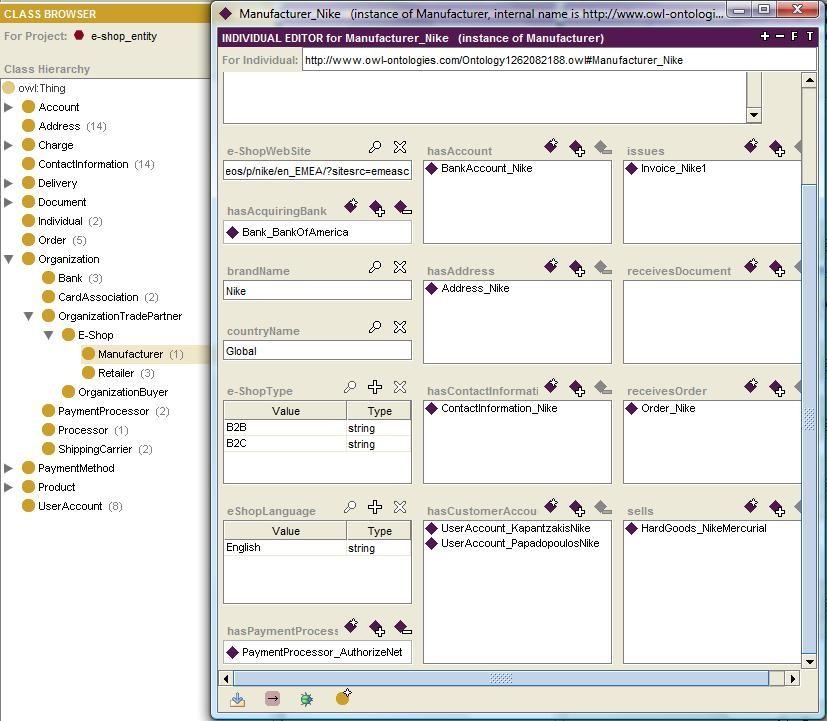Click the orange circle create icon at the bottom

(x=343, y=697)
